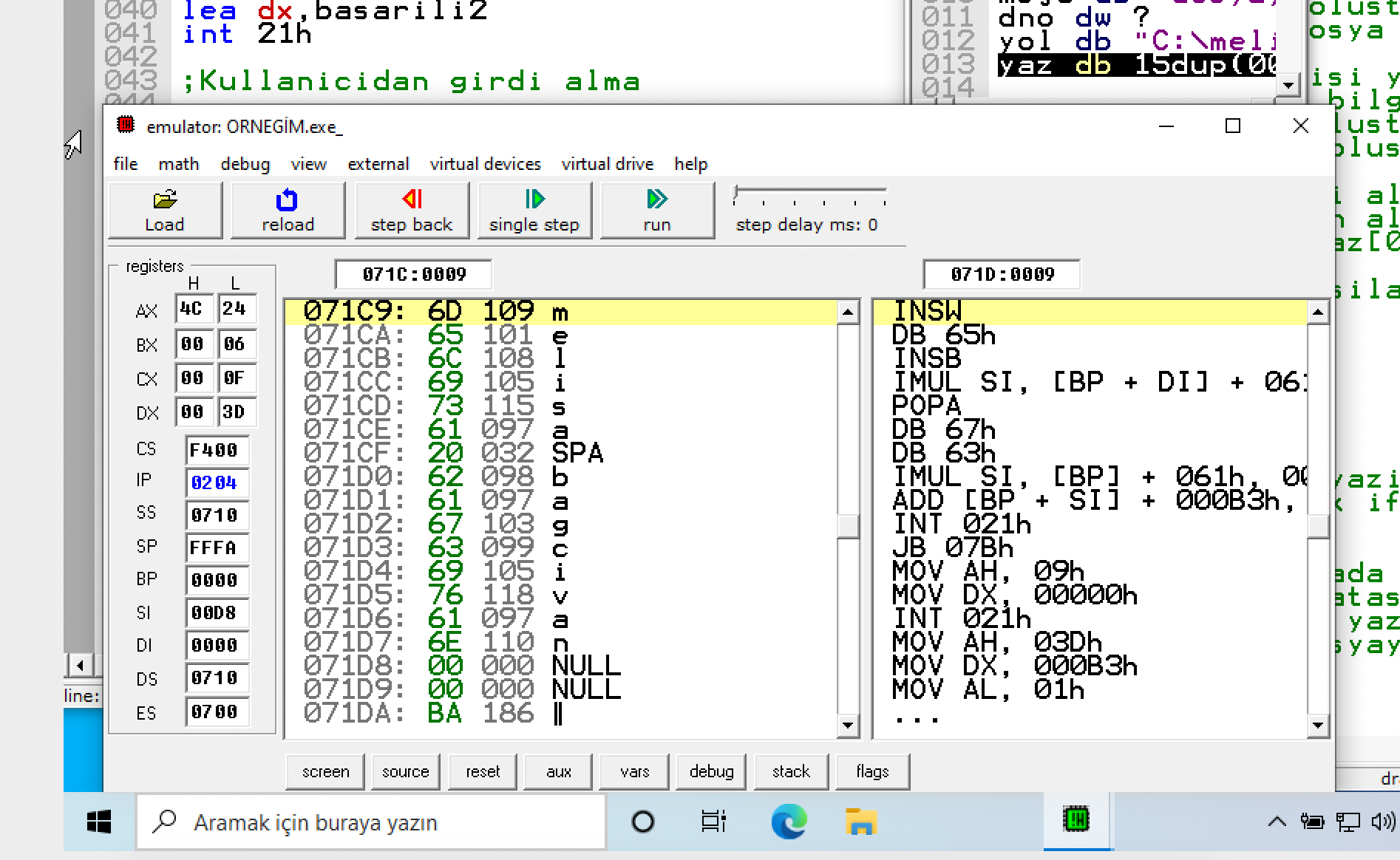Show the emulator screen window
Viewport: 1400px width, 860px height.
click(x=324, y=771)
